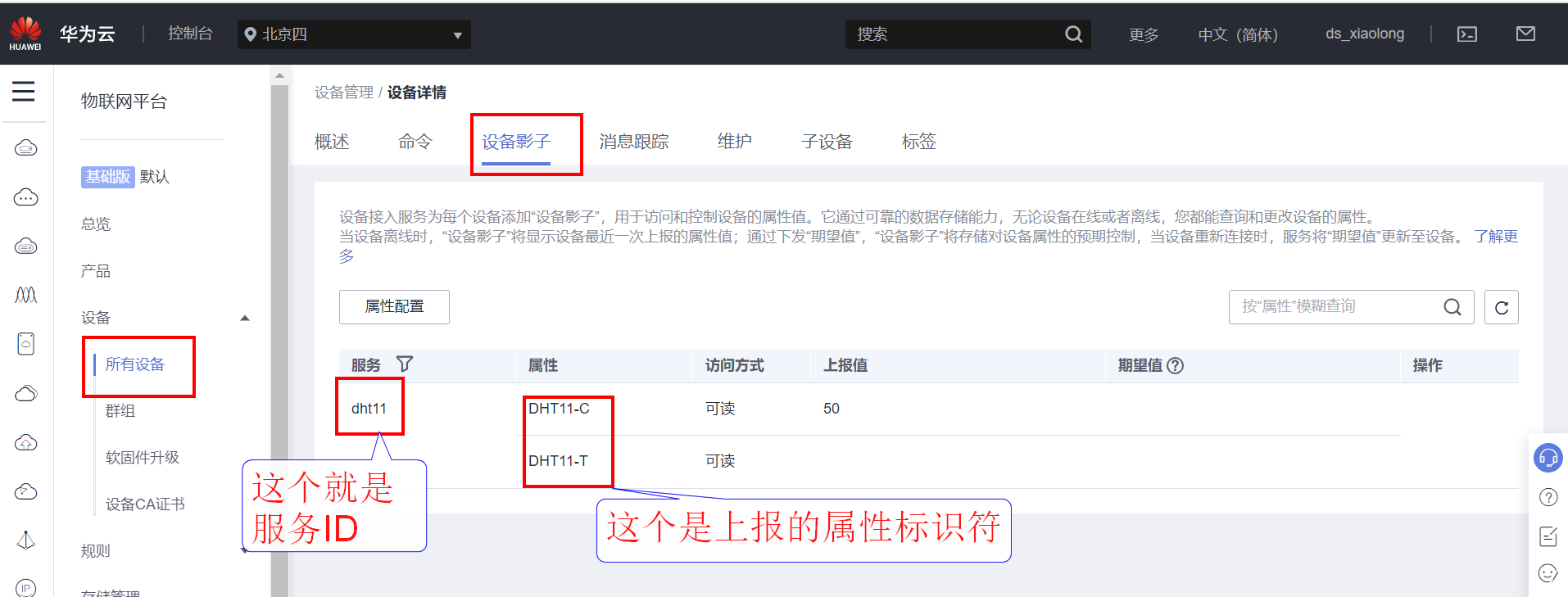
Task: Click the 设备管理 breadcrumb link
Action: pos(344,93)
